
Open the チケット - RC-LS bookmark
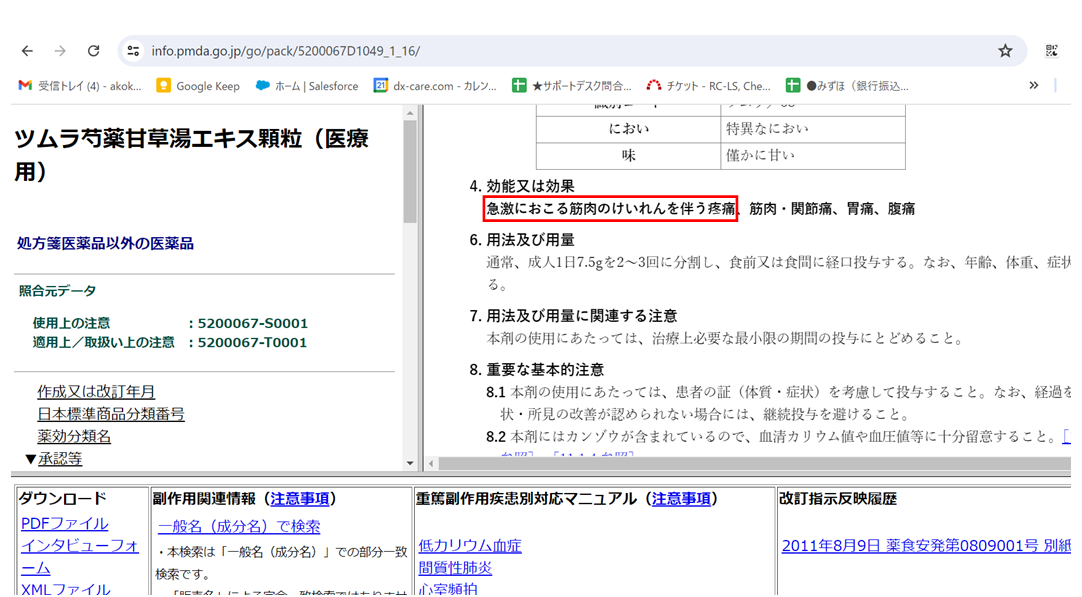[x=708, y=86]
